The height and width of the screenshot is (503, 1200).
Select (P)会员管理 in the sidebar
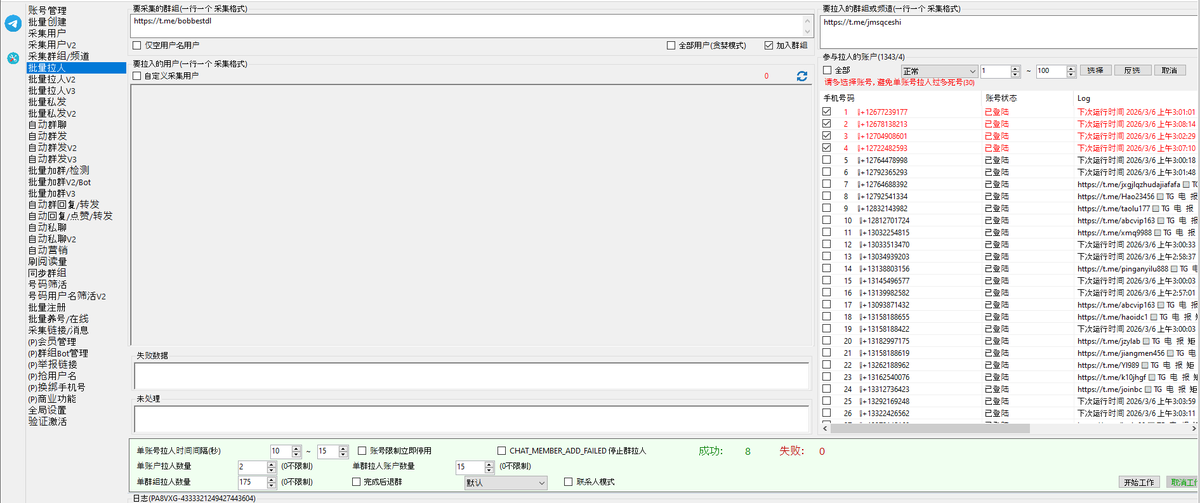[51, 341]
